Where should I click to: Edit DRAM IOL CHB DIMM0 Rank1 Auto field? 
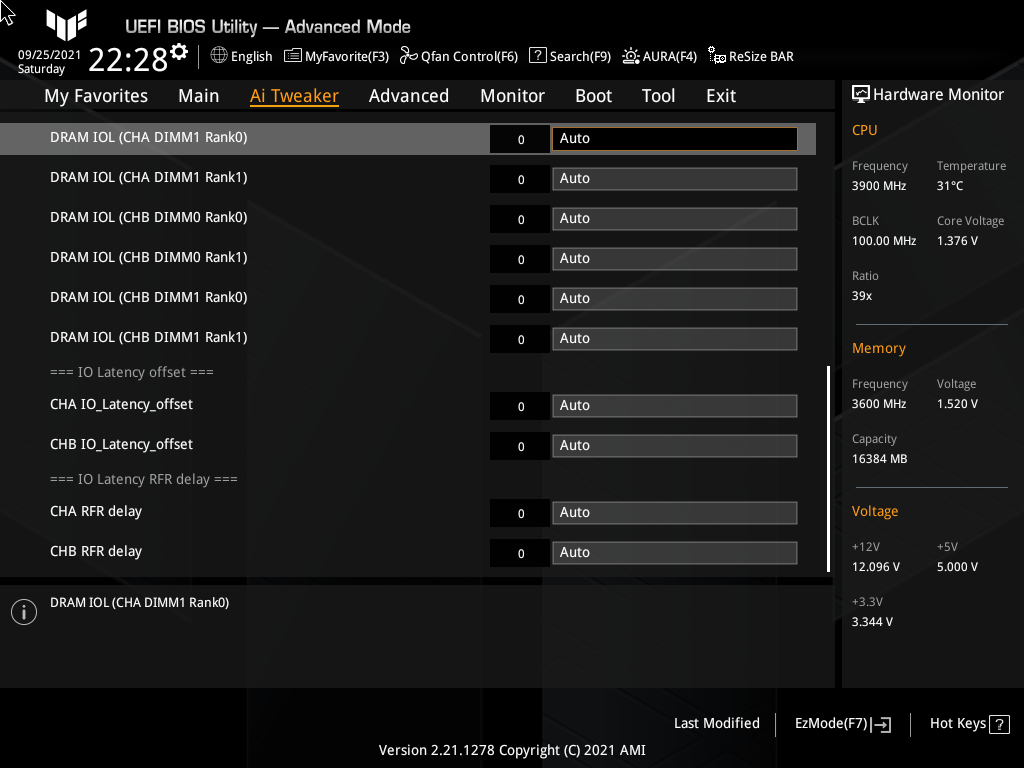[675, 259]
